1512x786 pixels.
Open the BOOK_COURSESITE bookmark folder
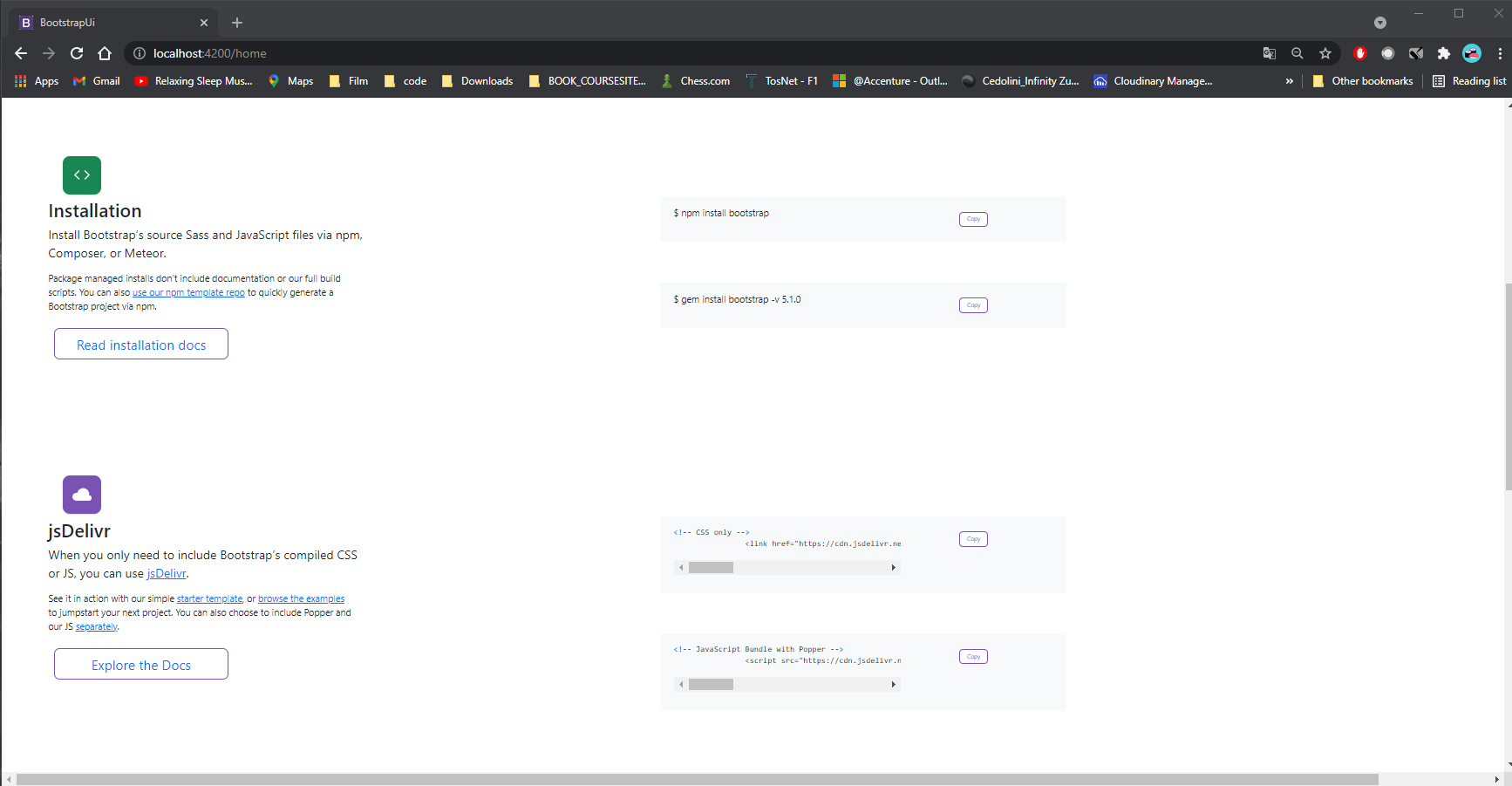pyautogui.click(x=588, y=81)
